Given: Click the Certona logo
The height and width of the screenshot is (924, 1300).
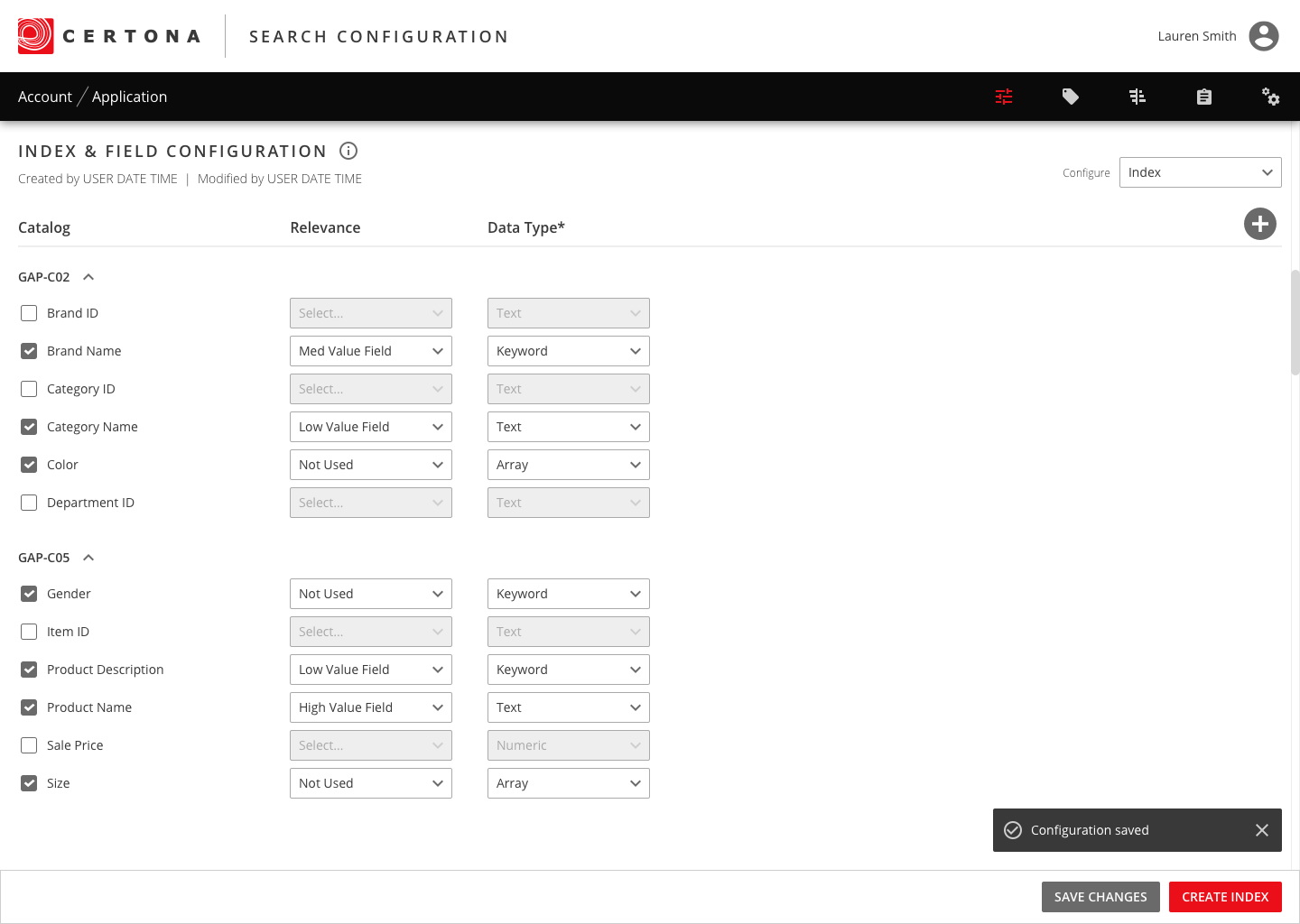Looking at the screenshot, I should click(108, 36).
